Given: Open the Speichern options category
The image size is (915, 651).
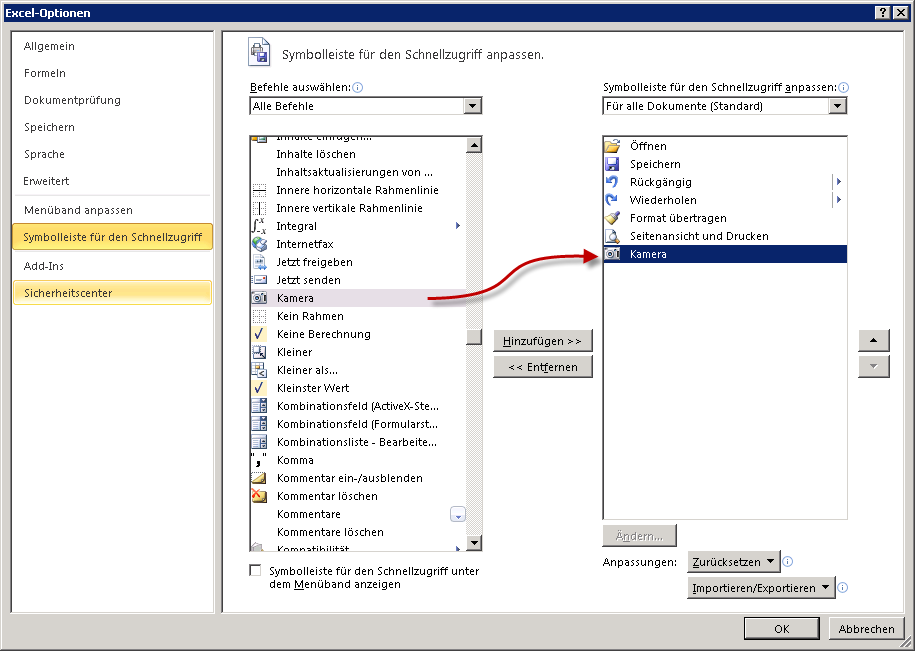Looking at the screenshot, I should click(x=49, y=127).
